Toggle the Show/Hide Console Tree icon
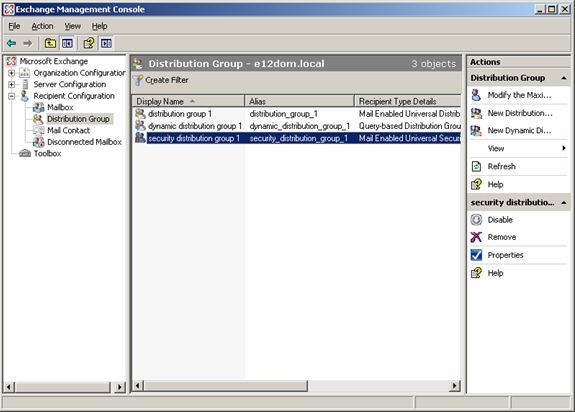The height and width of the screenshot is (412, 575). pos(67,43)
